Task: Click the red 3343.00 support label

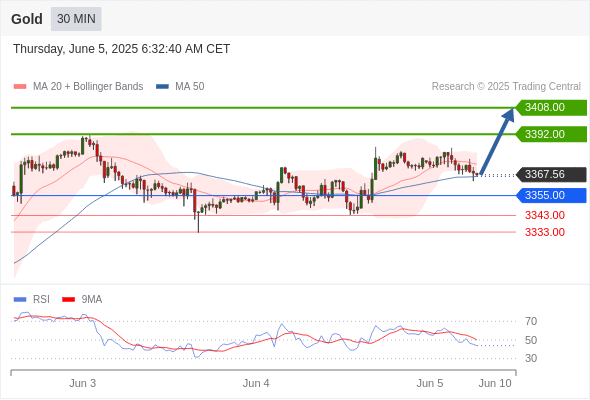Action: 545,216
